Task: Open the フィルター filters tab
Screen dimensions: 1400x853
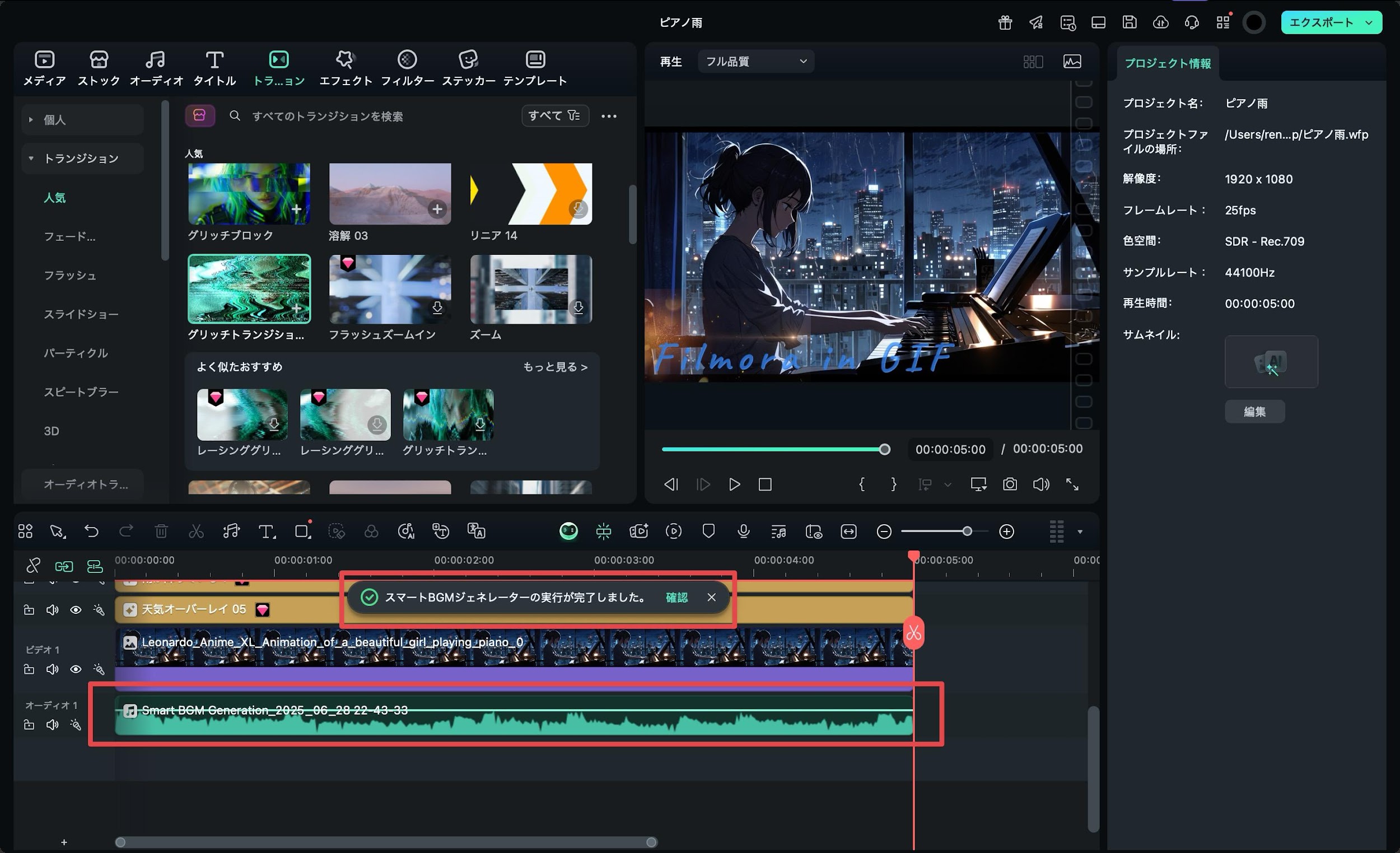Action: [407, 68]
